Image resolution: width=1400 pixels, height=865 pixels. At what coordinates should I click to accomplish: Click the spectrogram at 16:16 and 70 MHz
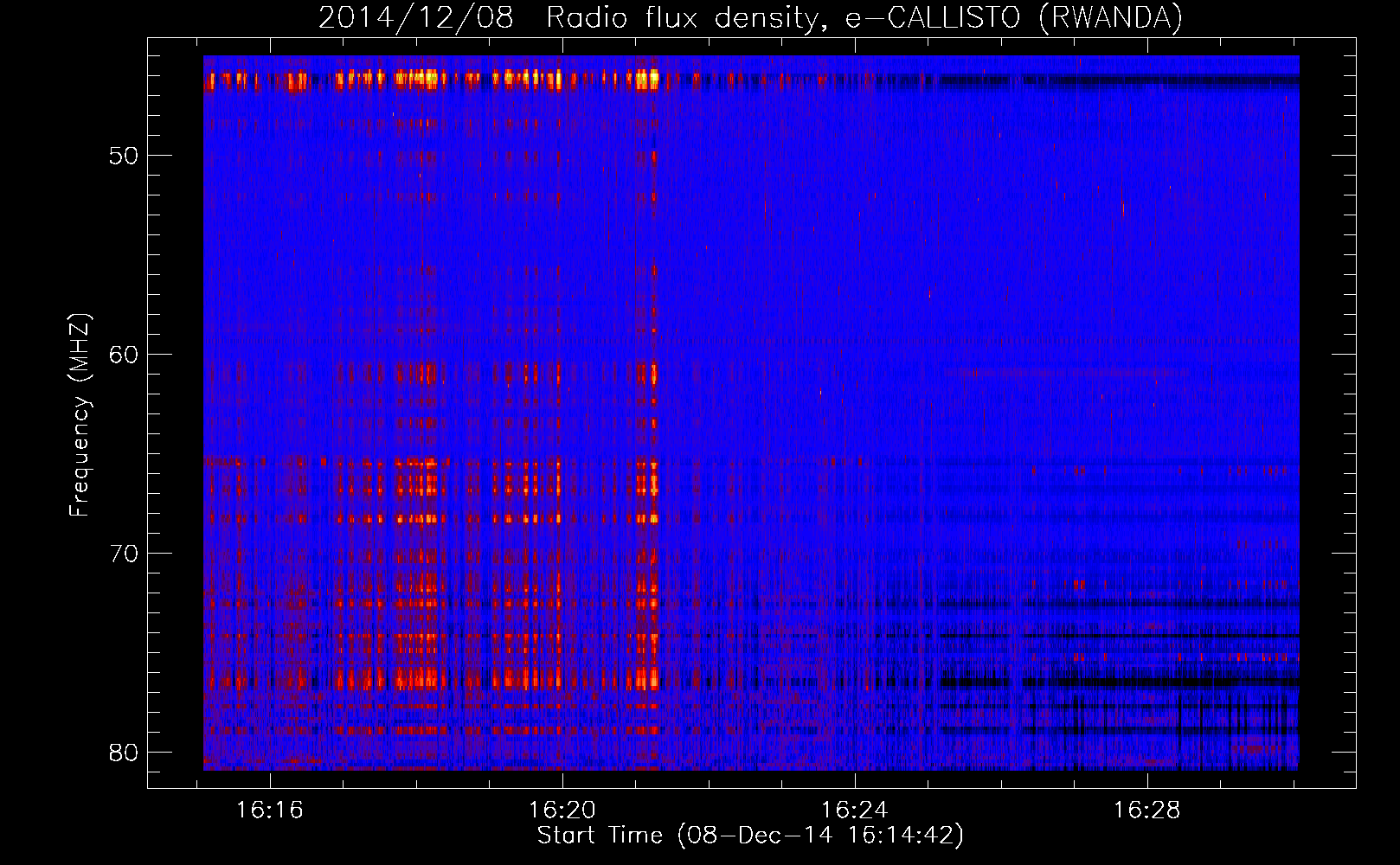tap(270, 553)
